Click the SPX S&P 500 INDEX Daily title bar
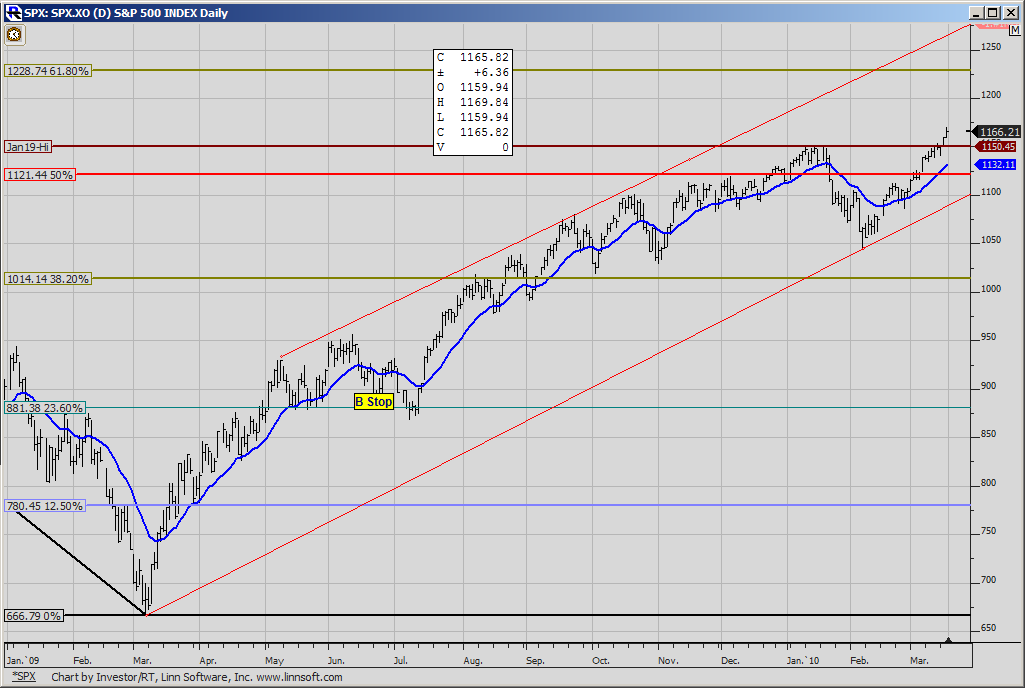The image size is (1025, 688). pyautogui.click(x=500, y=13)
